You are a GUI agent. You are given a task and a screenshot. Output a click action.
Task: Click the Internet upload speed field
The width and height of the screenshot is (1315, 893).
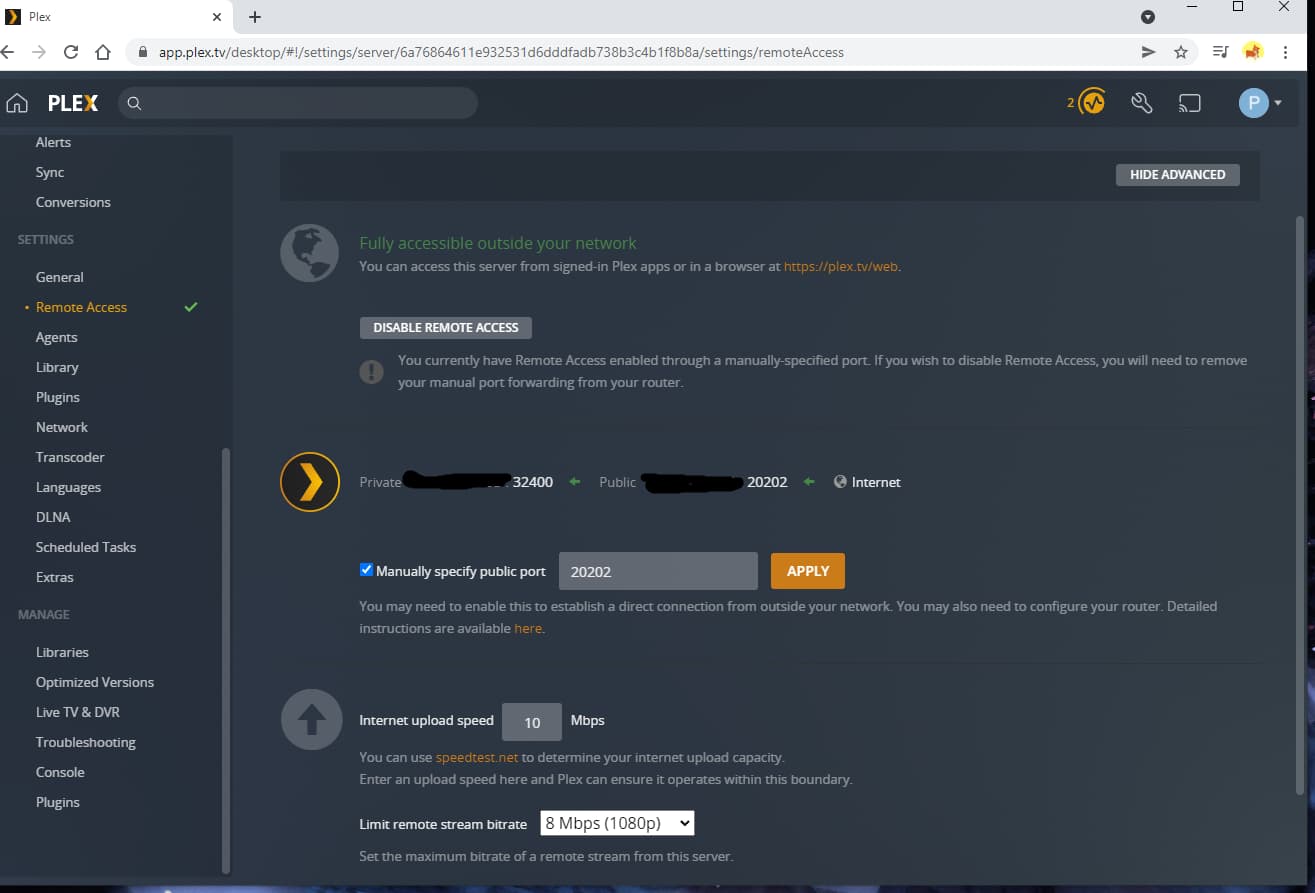532,722
